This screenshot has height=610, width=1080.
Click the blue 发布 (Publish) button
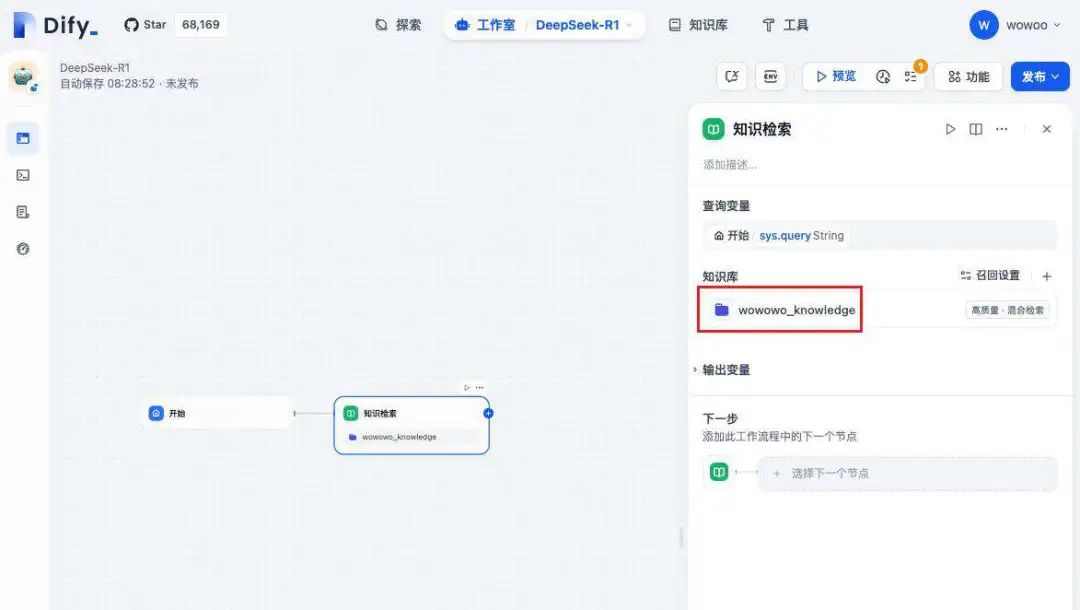[1040, 76]
